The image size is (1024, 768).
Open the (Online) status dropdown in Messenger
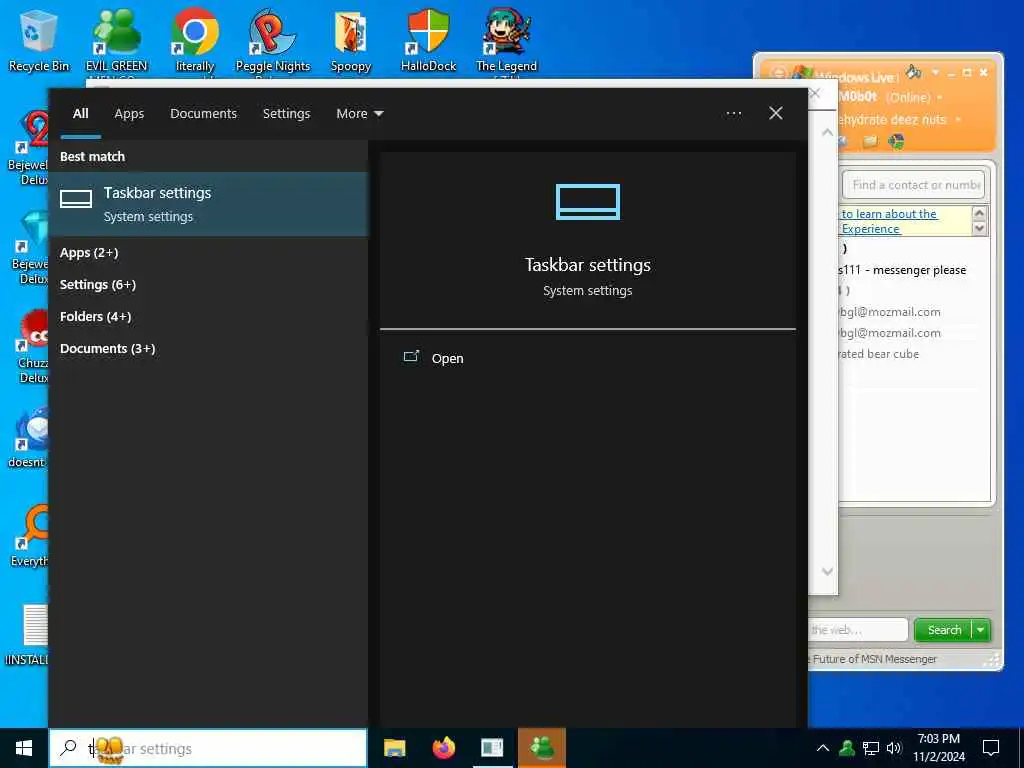(914, 97)
